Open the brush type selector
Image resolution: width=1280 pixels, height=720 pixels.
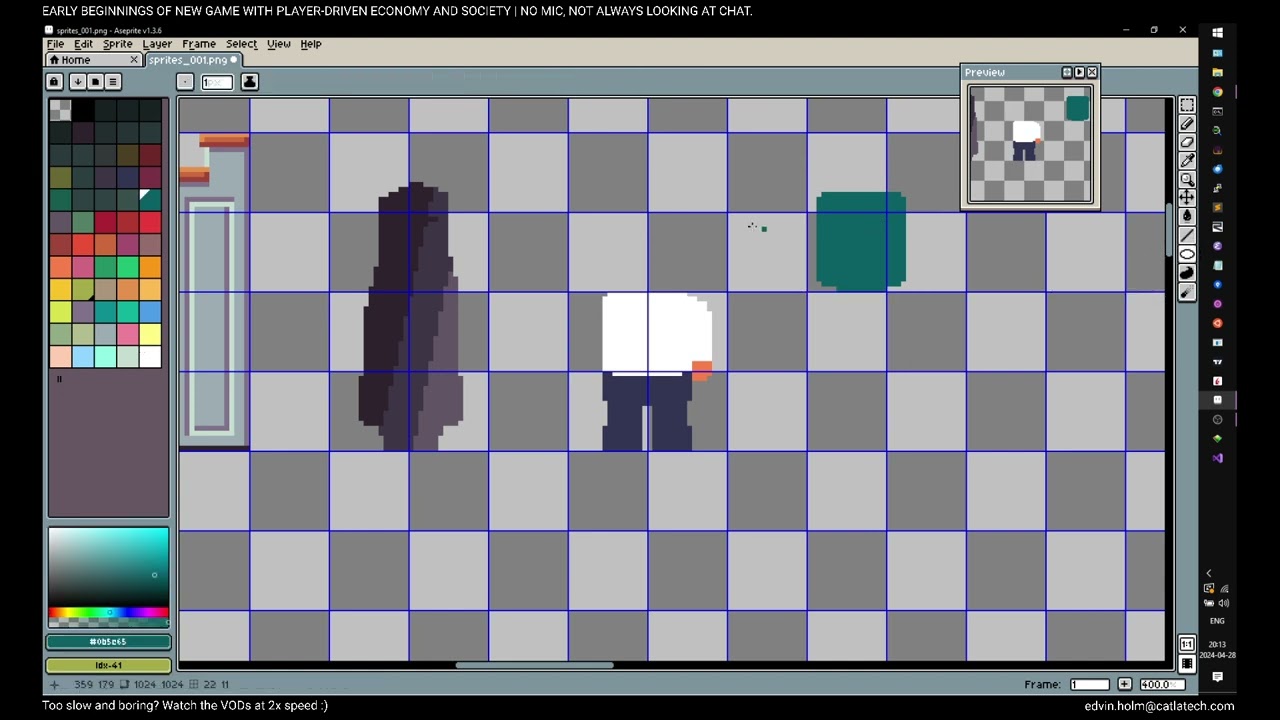click(185, 82)
